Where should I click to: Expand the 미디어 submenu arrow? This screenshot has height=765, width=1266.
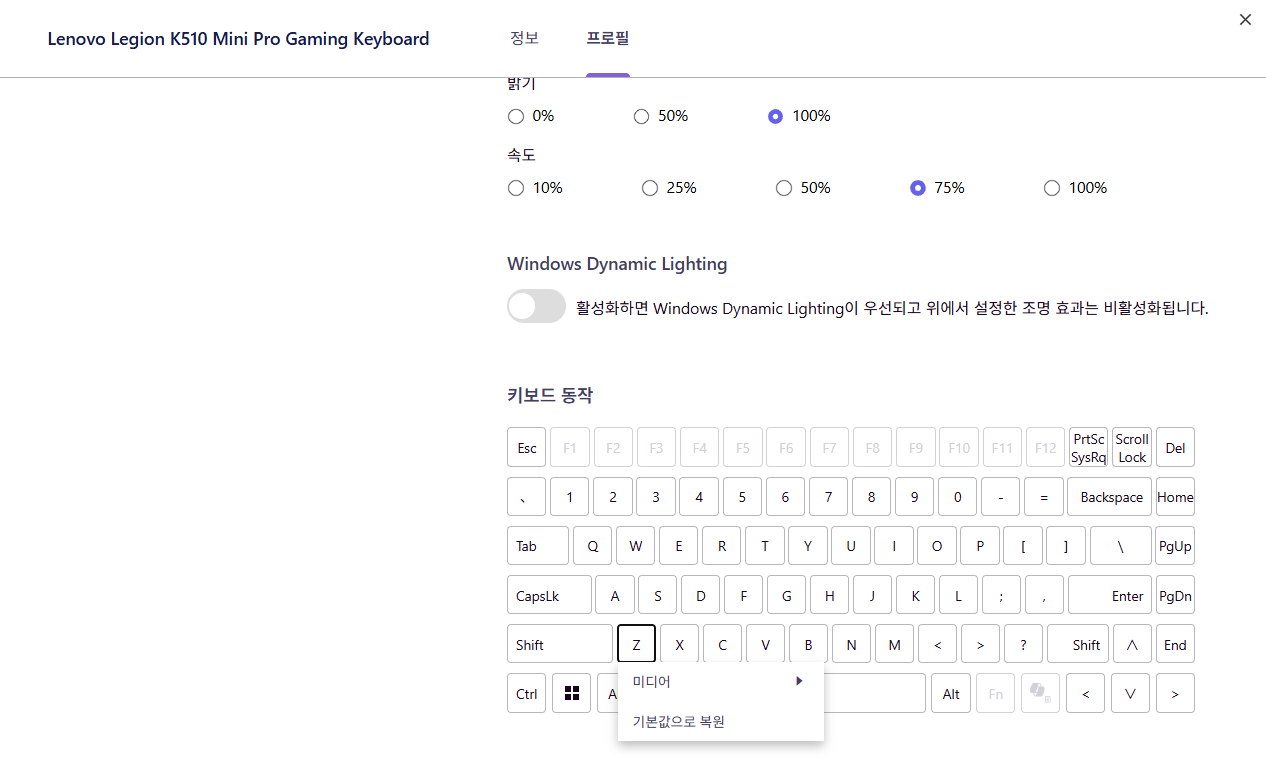tap(799, 681)
